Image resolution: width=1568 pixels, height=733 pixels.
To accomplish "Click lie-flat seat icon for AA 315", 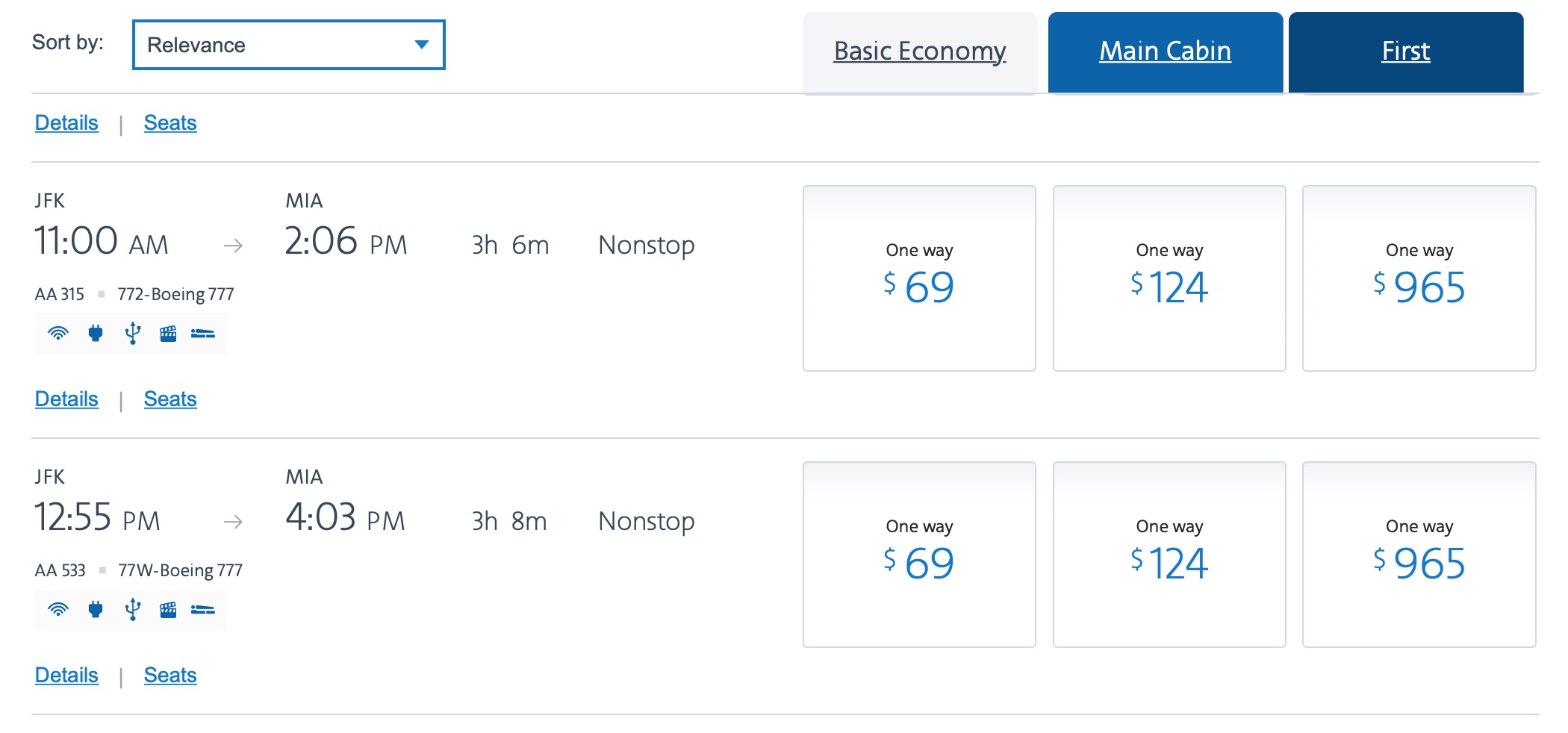I will tap(203, 333).
